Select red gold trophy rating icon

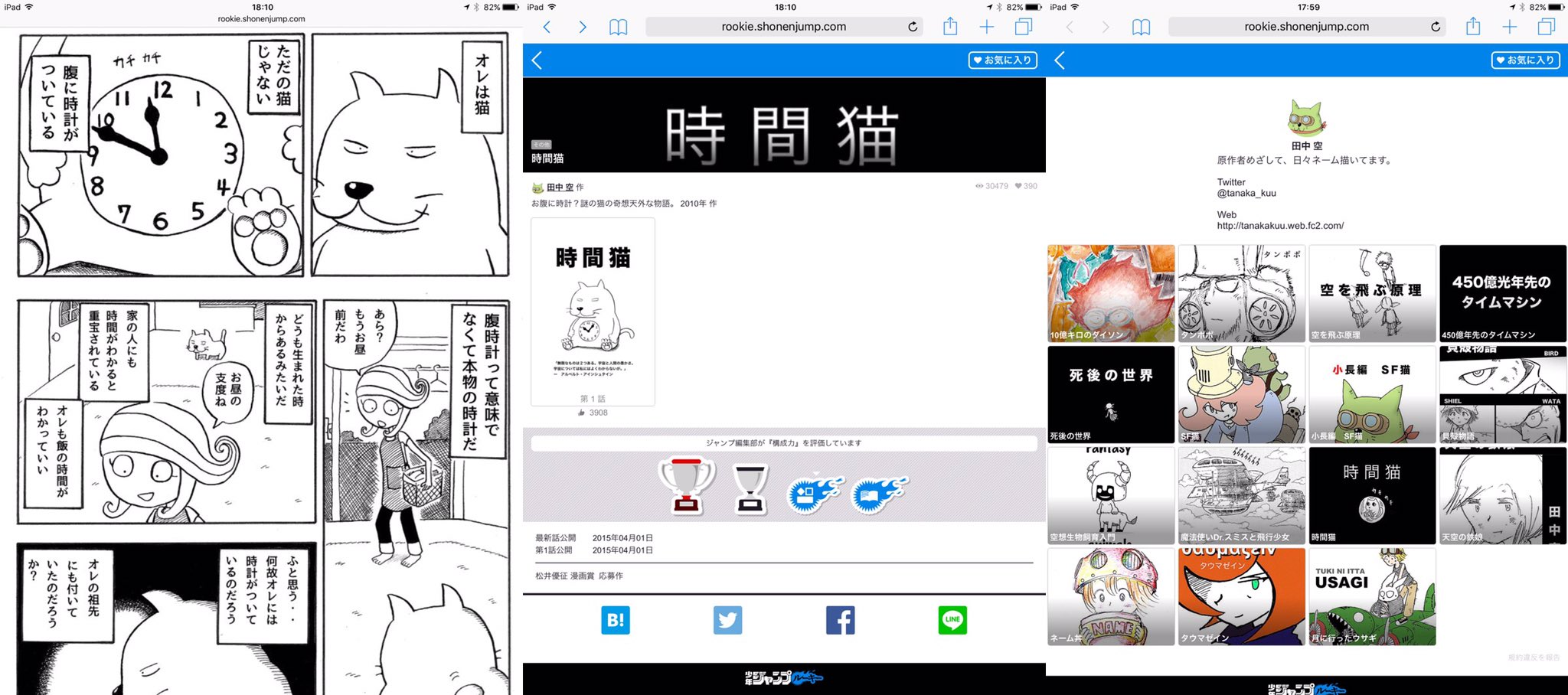[687, 485]
